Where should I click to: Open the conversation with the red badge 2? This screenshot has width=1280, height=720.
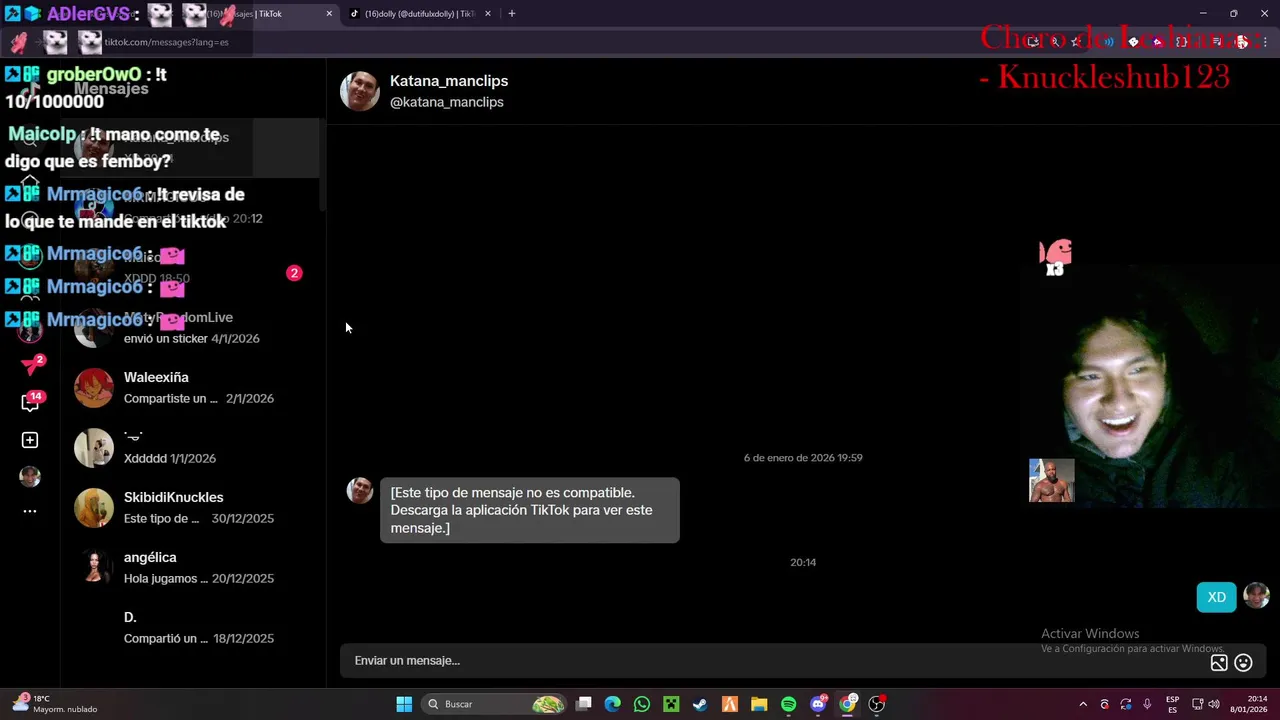coord(190,268)
